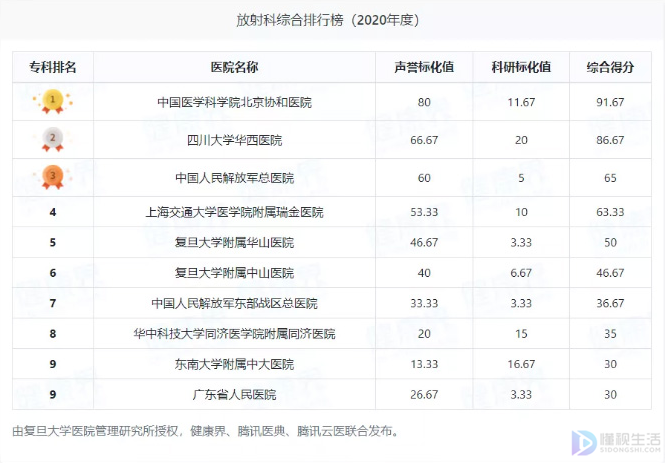Select 中国医学科学院北京协和医院 hospital name
The width and height of the screenshot is (665, 463).
(x=234, y=102)
